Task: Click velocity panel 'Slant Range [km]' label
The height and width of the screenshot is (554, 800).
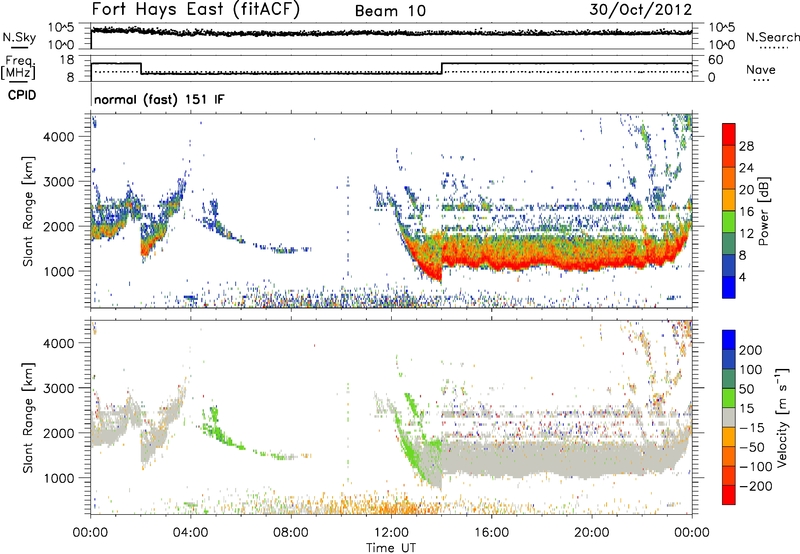Action: (x=28, y=418)
